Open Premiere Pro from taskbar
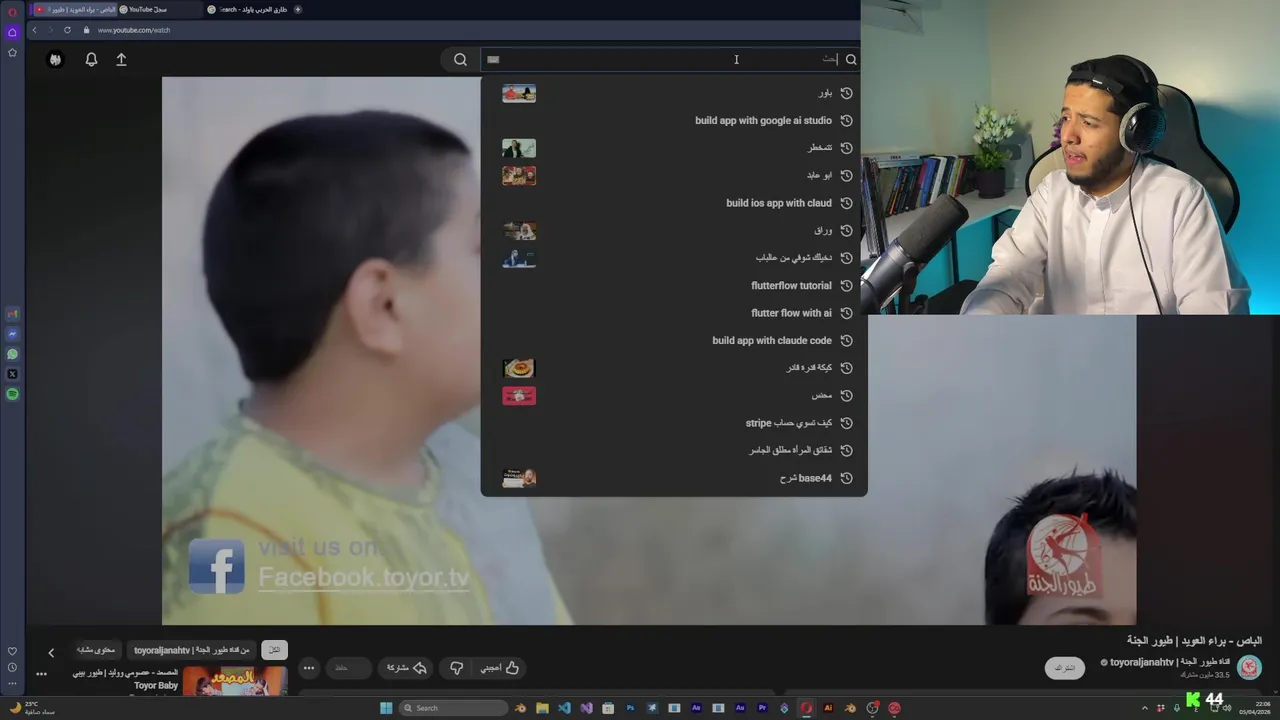Screen dimensions: 1280x720 pyautogui.click(x=762, y=708)
